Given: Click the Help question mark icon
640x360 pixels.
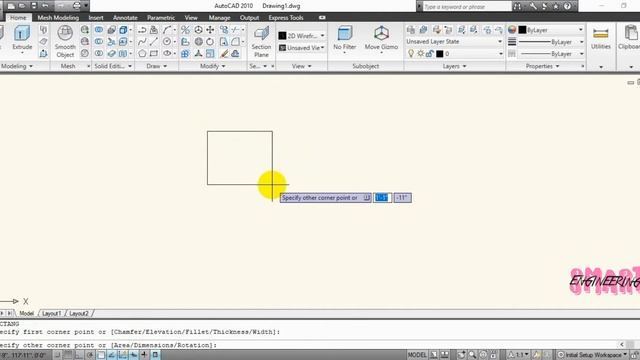Looking at the screenshot, I should coord(567,6).
